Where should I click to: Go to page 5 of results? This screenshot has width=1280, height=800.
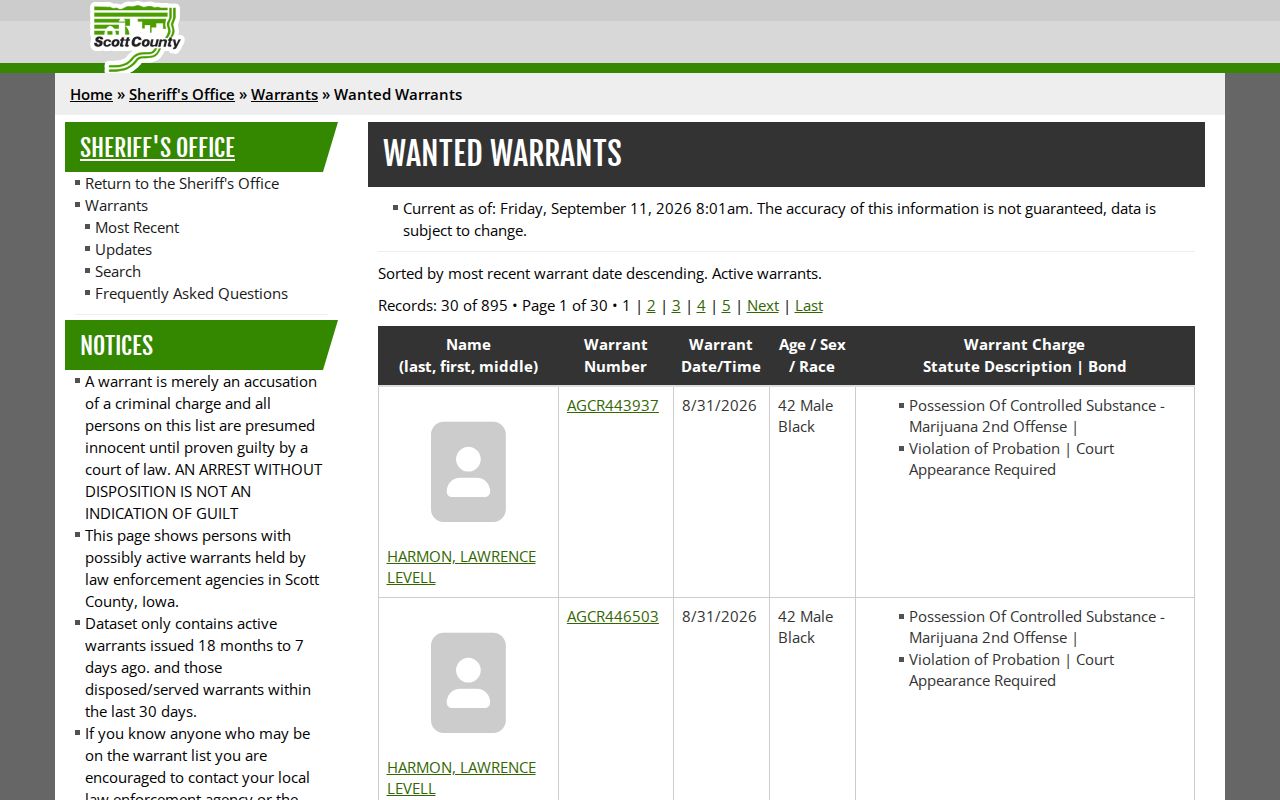(726, 305)
